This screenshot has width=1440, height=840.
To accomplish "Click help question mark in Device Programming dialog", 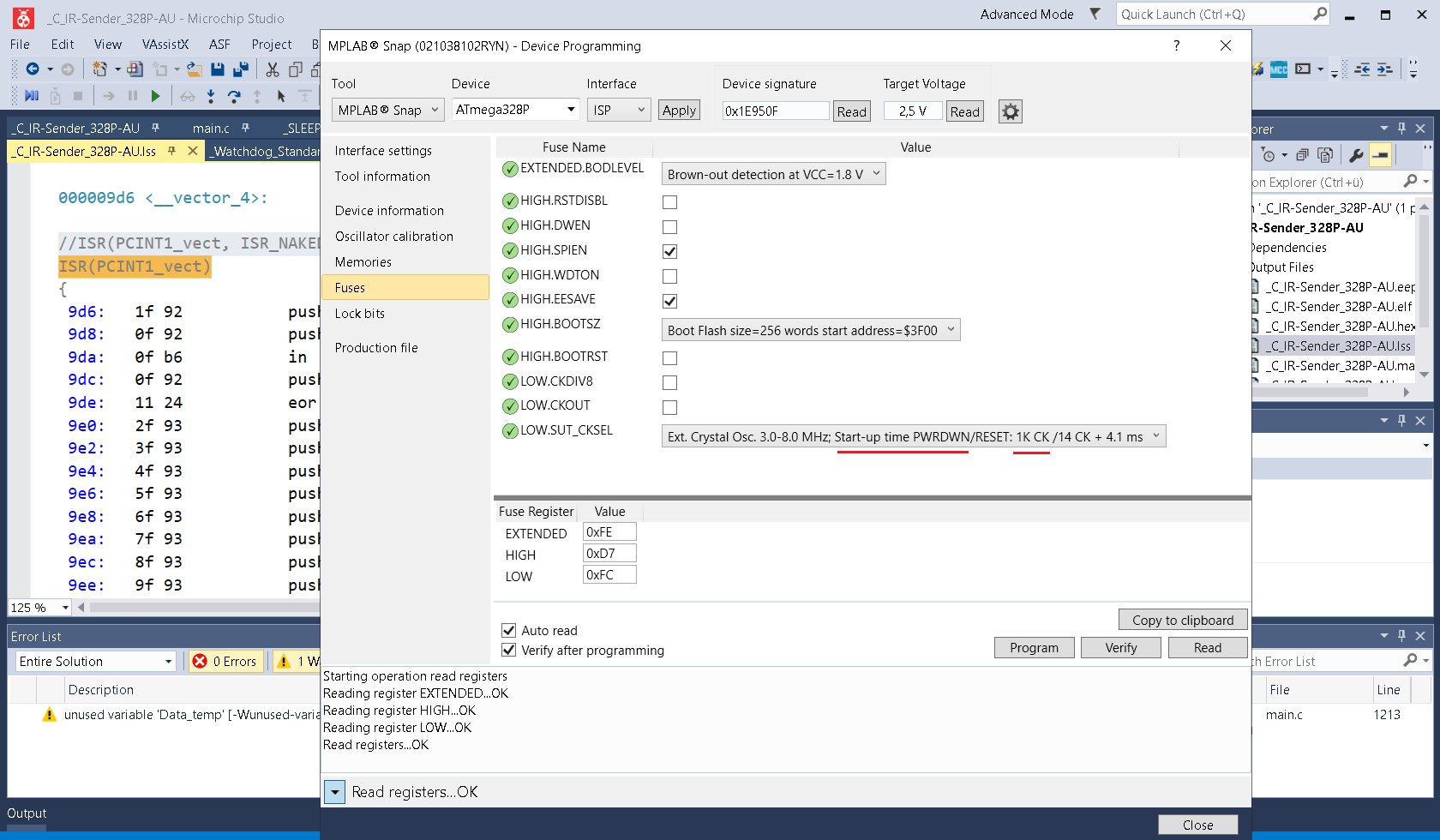I will click(x=1176, y=45).
